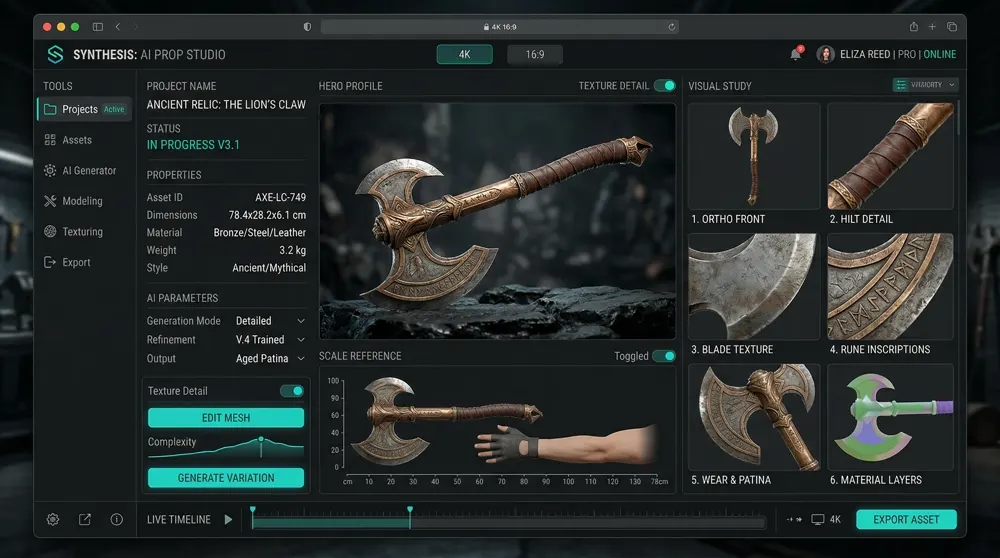This screenshot has height=558, width=1000.
Task: Select the Modeling crossed-tools icon
Action: coord(50,201)
